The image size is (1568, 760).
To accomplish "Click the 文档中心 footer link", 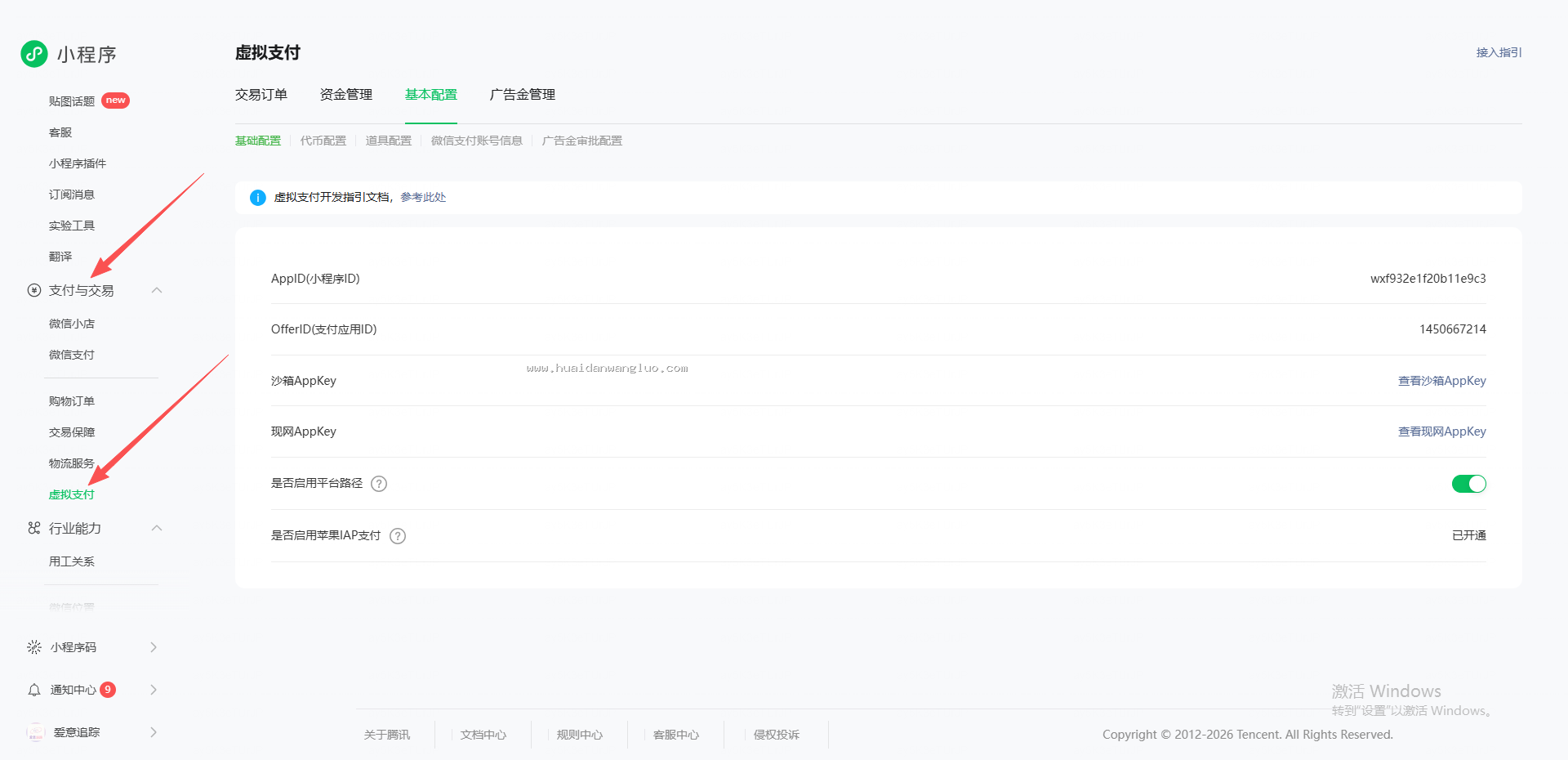I will coord(483,735).
